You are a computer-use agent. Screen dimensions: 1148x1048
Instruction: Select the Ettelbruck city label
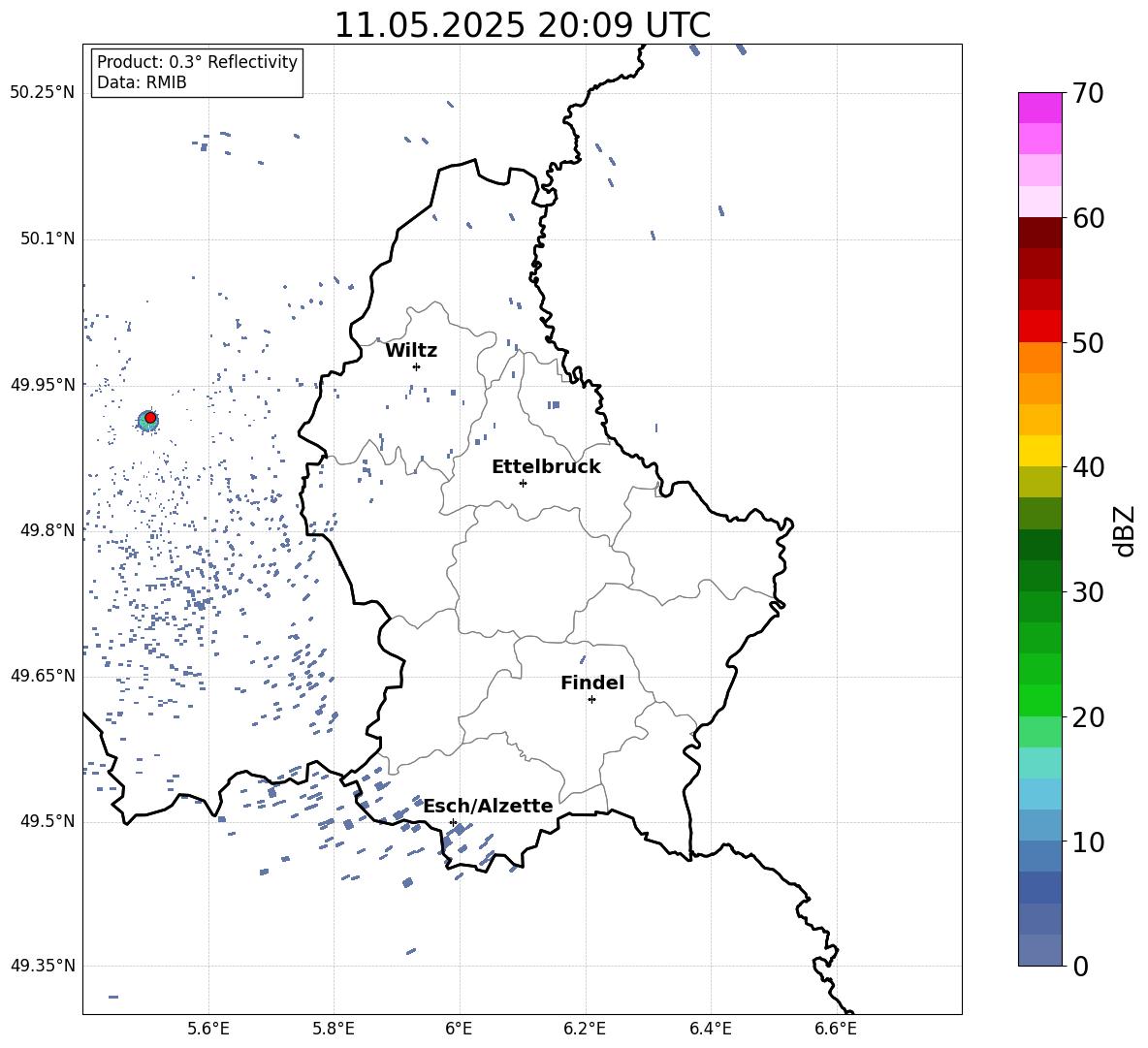pos(546,467)
